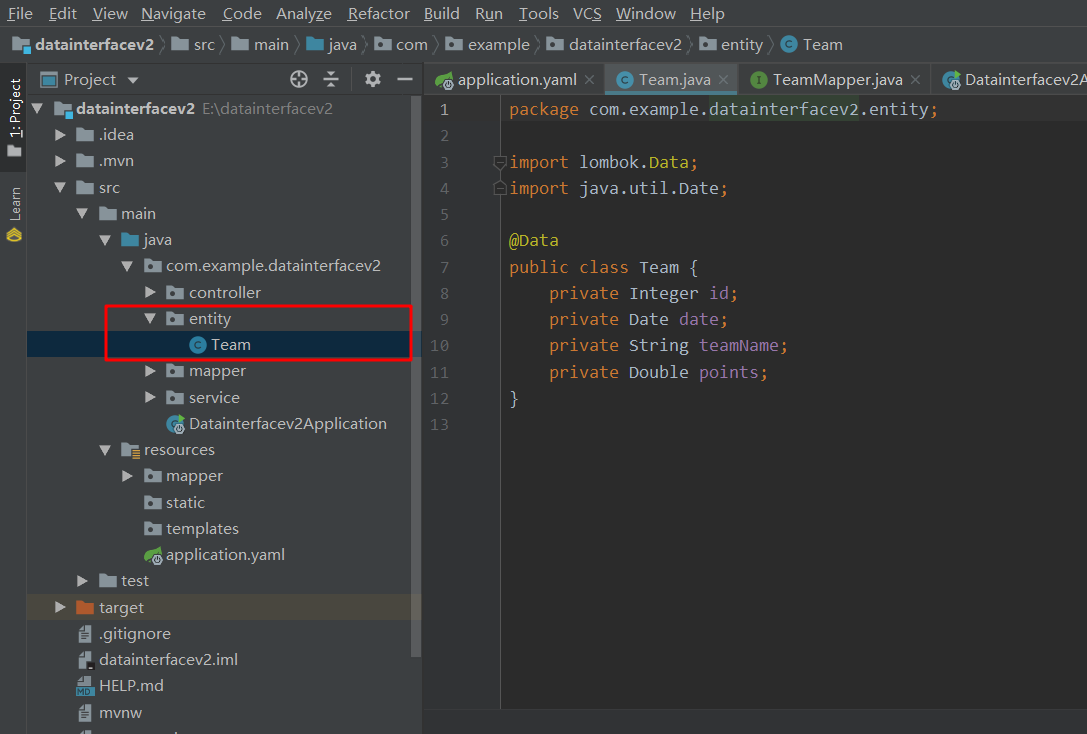Collapse the main folder
1087x734 pixels.
(x=82, y=213)
